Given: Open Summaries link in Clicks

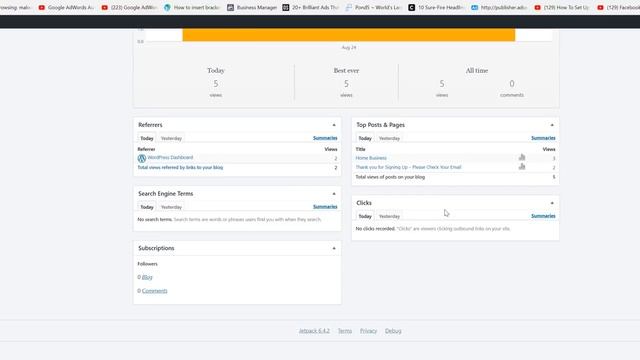Looking at the screenshot, I should tap(543, 216).
